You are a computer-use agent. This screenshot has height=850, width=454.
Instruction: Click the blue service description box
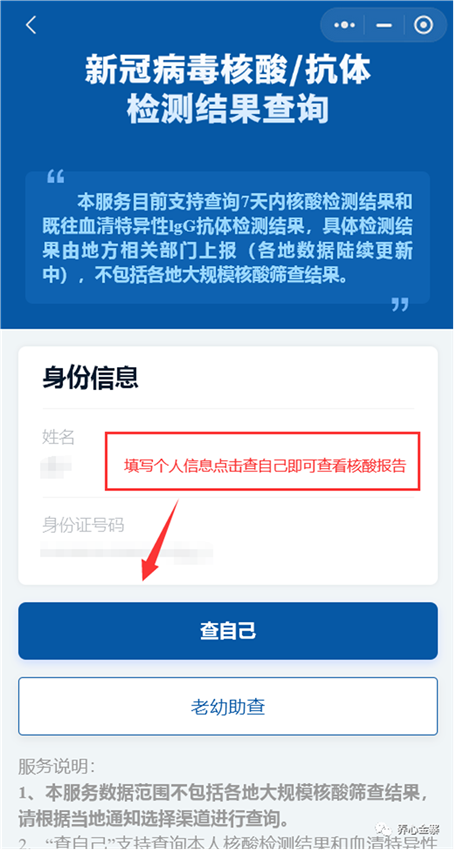tap(228, 237)
